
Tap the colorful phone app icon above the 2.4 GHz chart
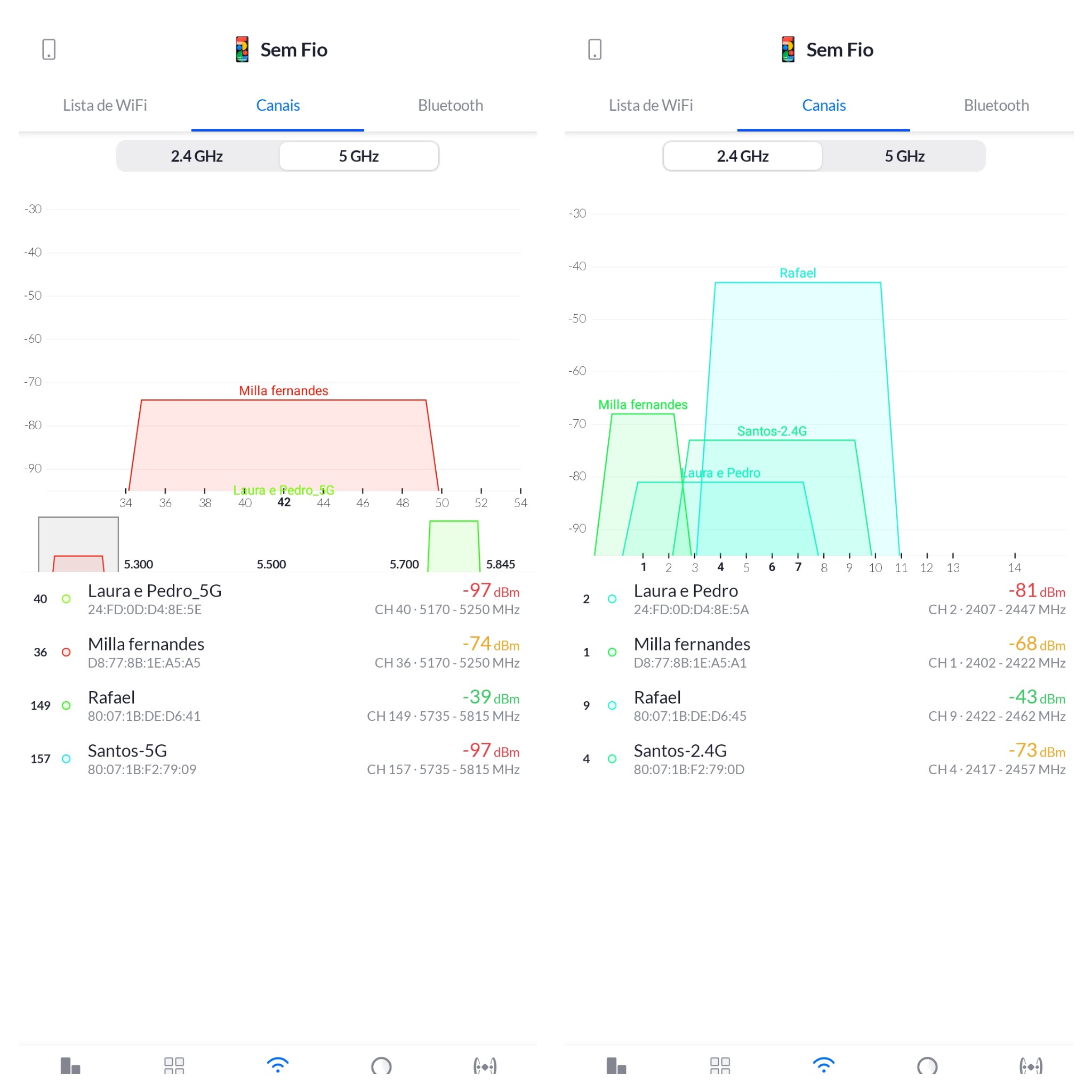[788, 49]
